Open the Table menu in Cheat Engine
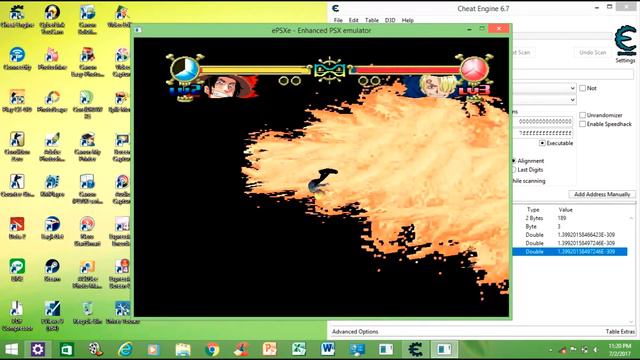640x360 pixels. pos(371,20)
